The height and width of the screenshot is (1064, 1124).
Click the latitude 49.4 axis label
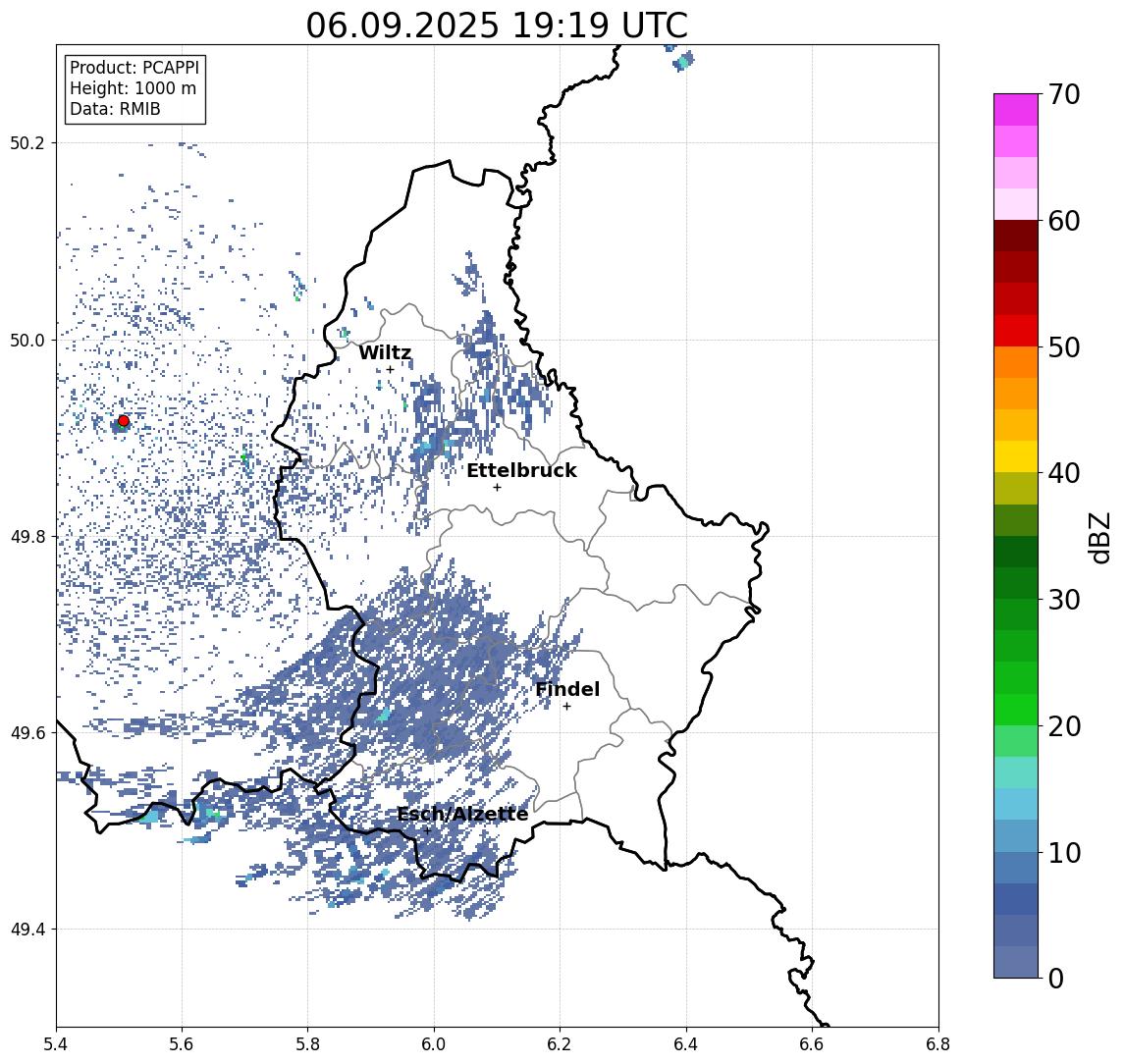[x=27, y=930]
